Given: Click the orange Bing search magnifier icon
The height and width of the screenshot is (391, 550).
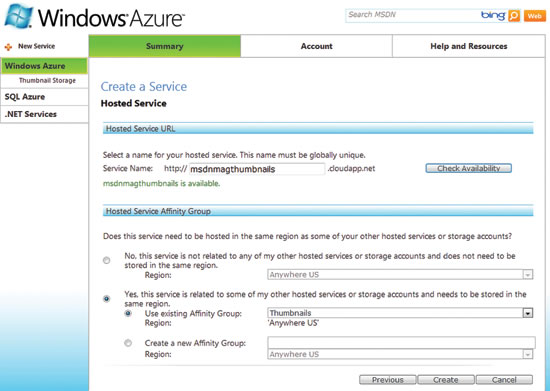Looking at the screenshot, I should [514, 15].
